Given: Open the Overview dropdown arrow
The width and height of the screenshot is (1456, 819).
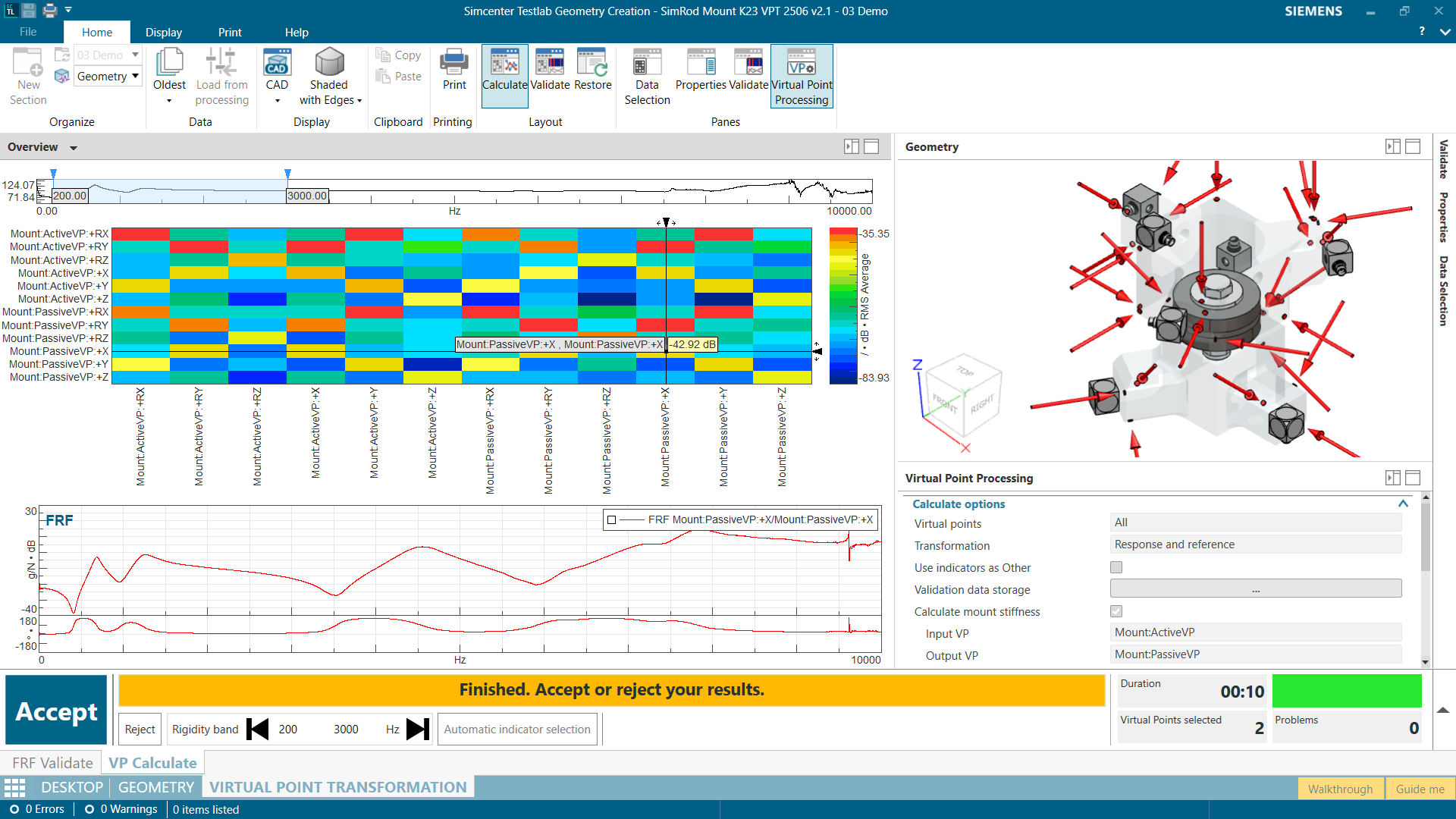Looking at the screenshot, I should (74, 148).
